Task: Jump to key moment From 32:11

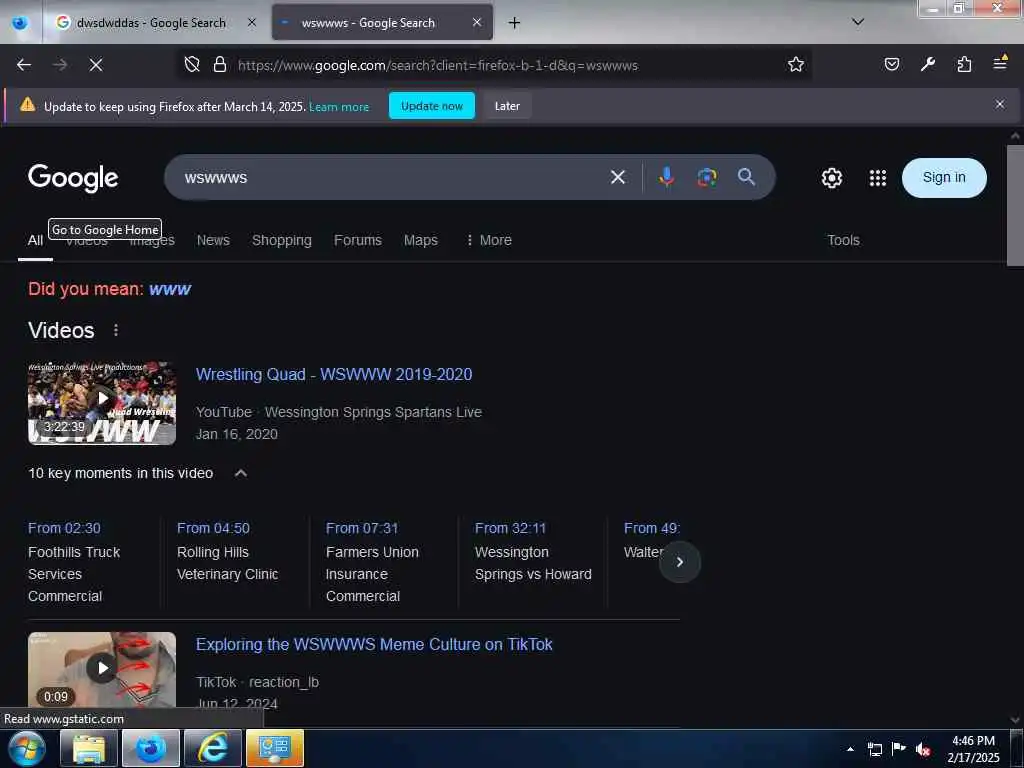Action: 510,528
